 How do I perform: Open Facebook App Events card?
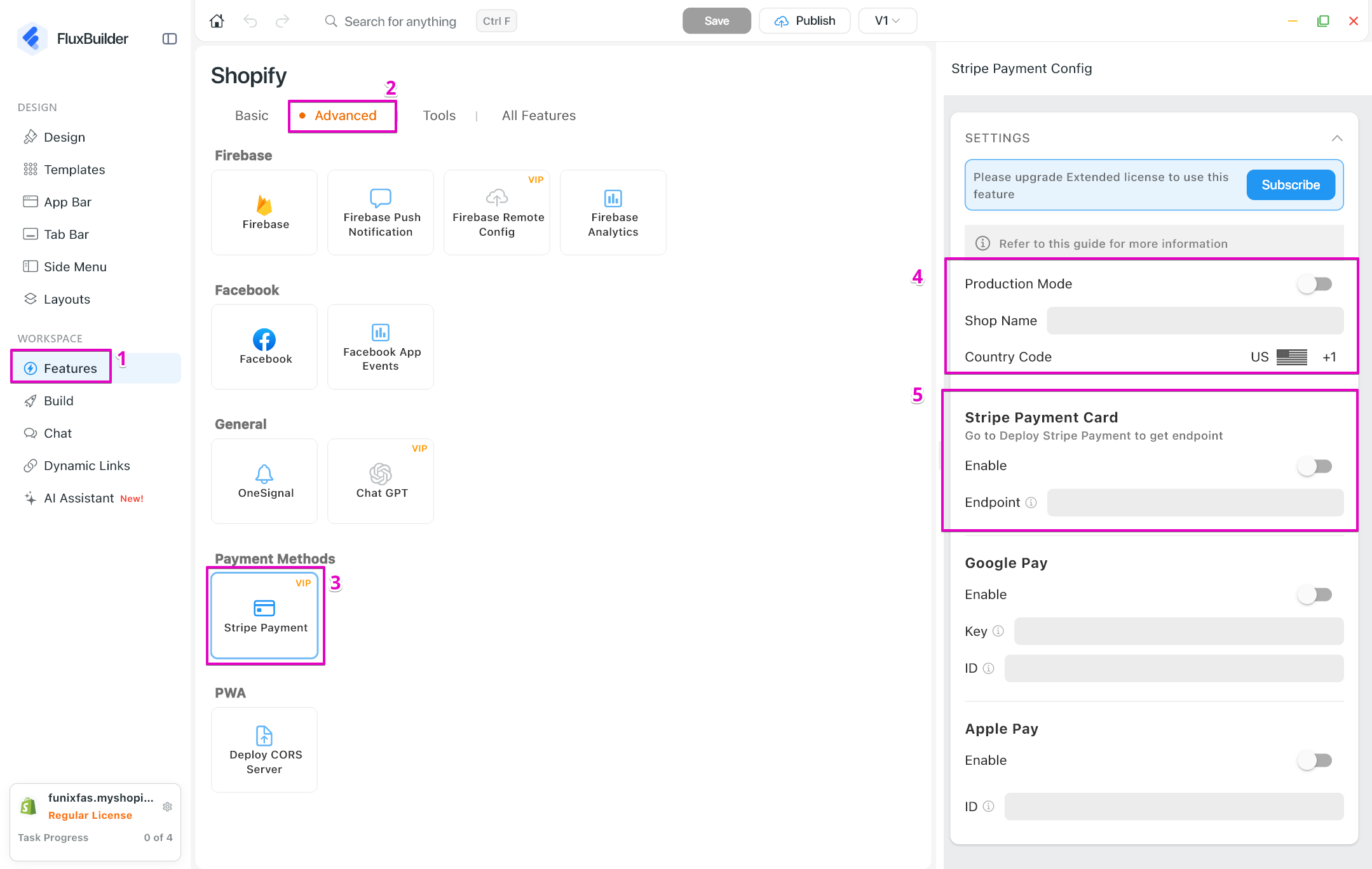pyautogui.click(x=381, y=347)
